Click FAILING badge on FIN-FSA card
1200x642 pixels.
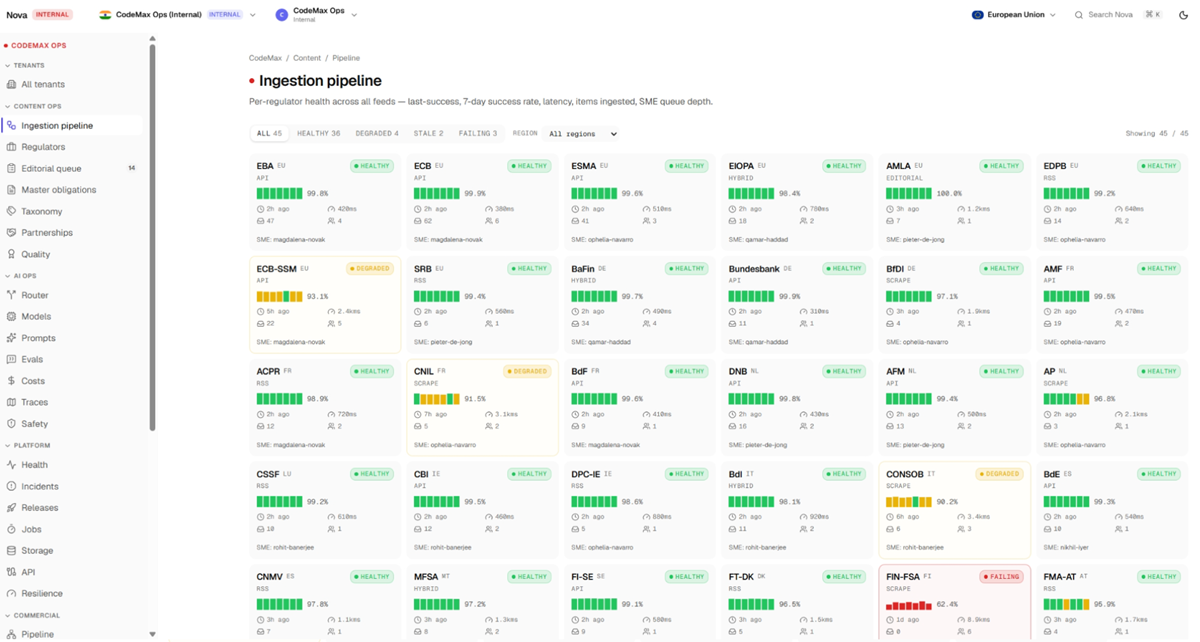1002,577
